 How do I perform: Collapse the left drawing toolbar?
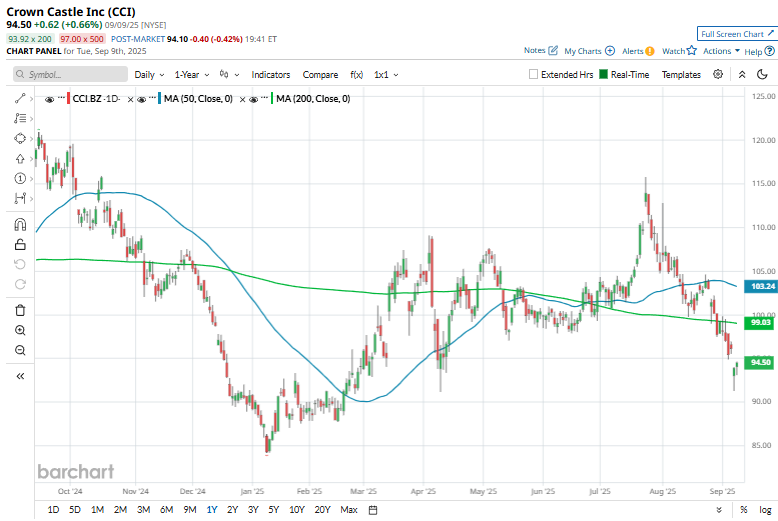click(x=20, y=376)
